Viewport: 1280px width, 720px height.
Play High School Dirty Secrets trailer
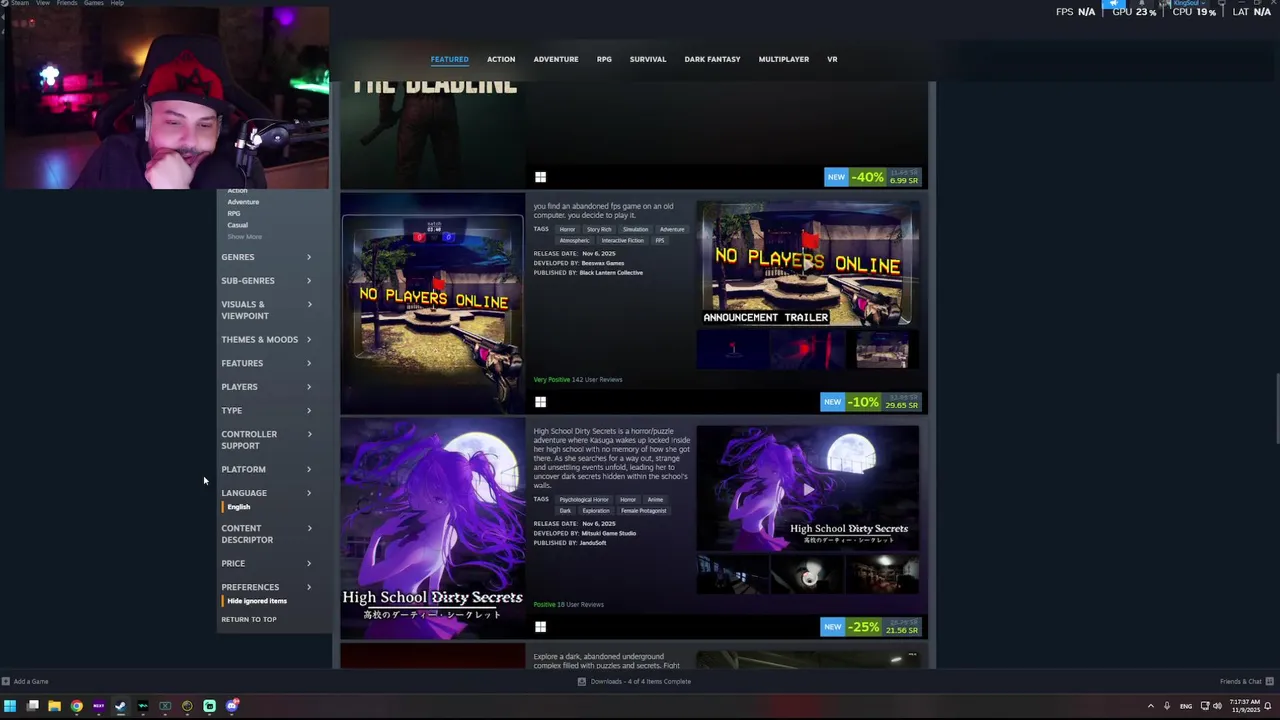[x=807, y=489]
